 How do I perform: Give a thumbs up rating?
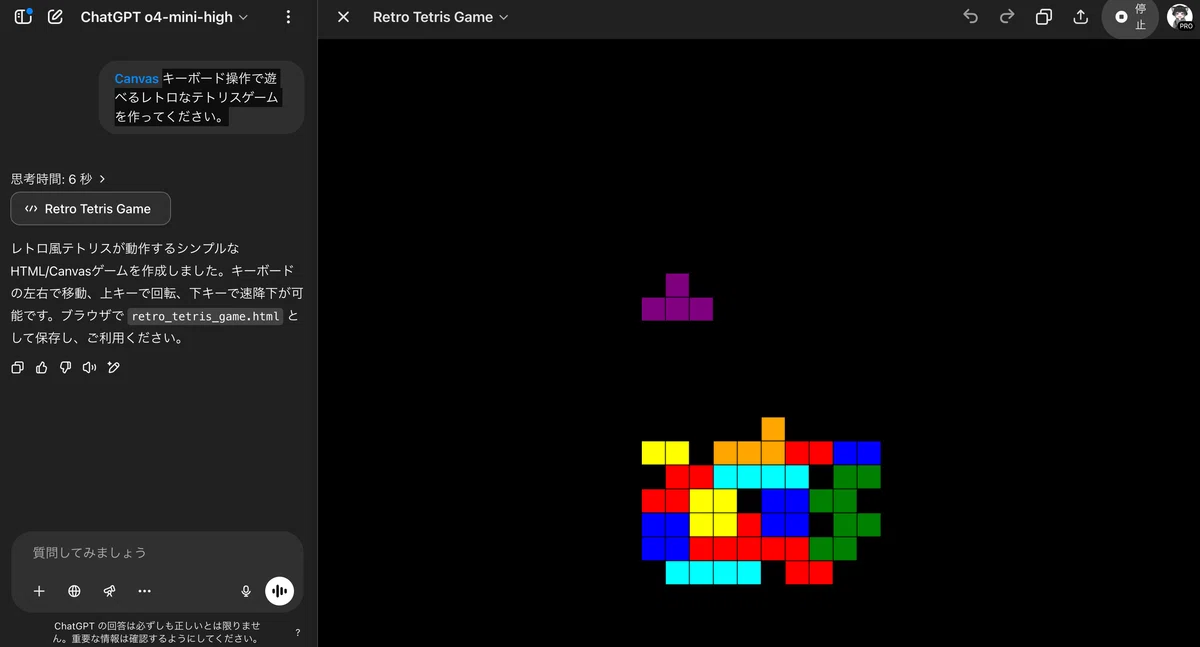[41, 368]
